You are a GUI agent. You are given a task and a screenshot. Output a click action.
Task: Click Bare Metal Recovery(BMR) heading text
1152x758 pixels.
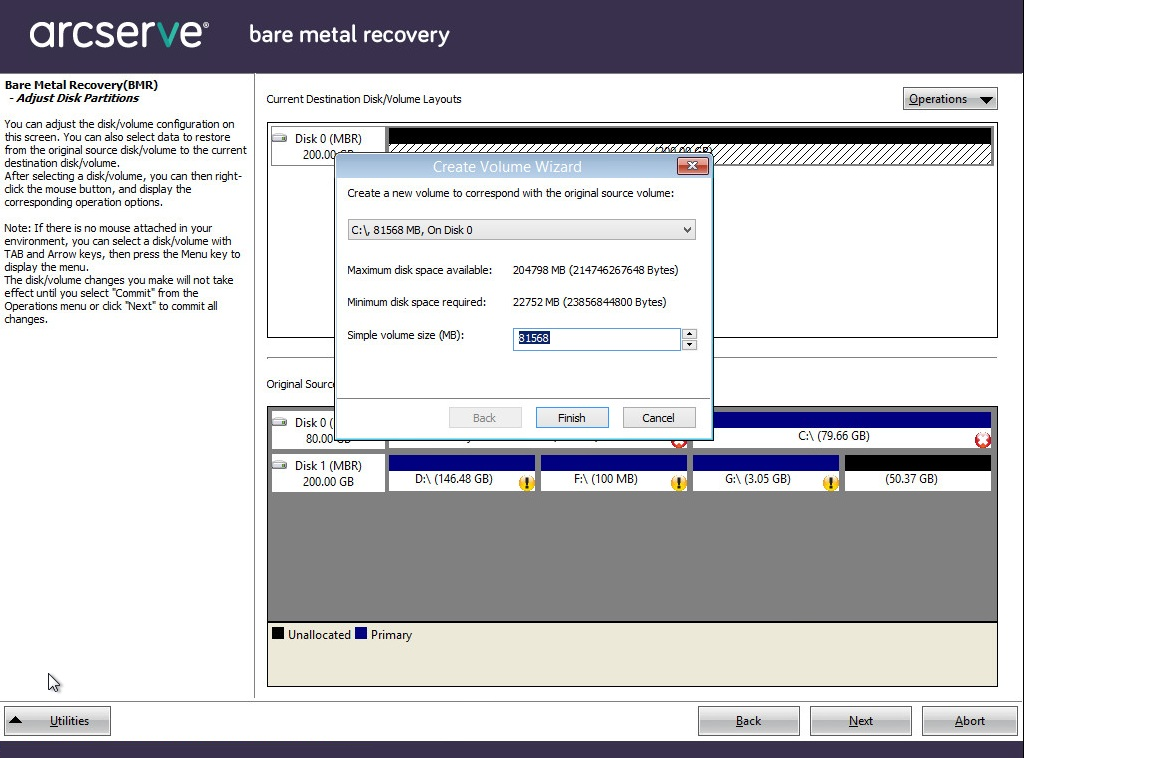click(81, 84)
